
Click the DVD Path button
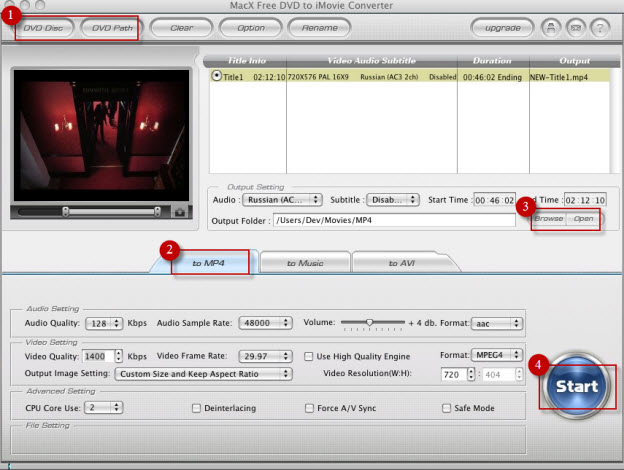coord(112,28)
